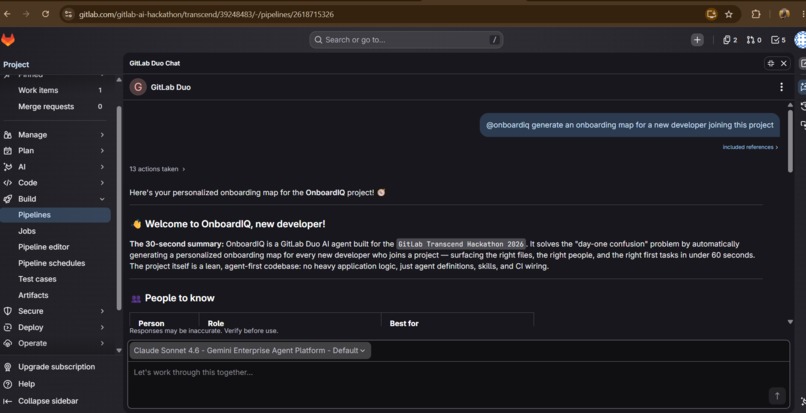Show the included references link
The height and width of the screenshot is (413, 806).
tap(750, 147)
